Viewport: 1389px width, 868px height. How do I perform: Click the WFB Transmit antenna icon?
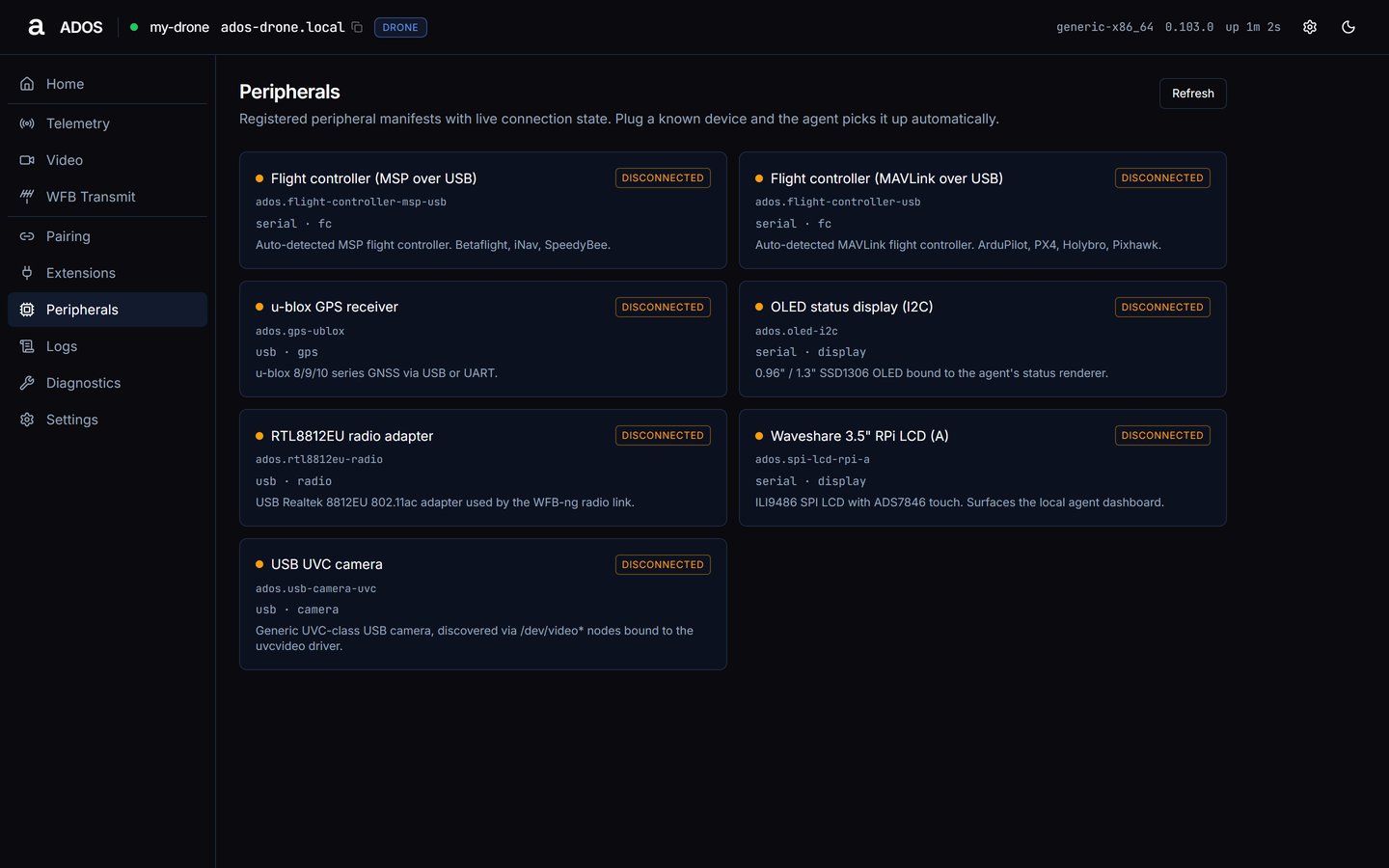pyautogui.click(x=27, y=197)
